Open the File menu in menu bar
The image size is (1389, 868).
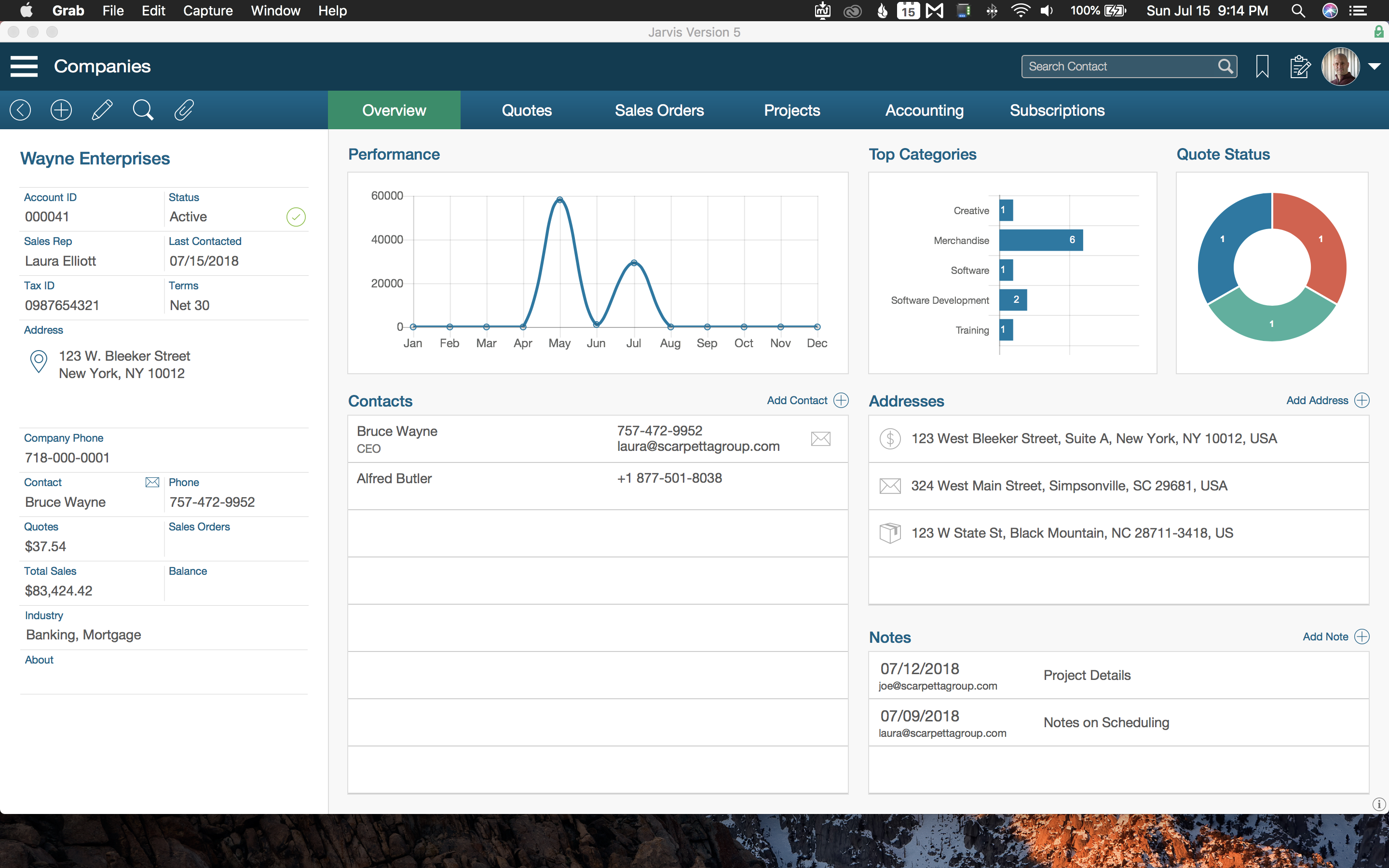pyautogui.click(x=113, y=10)
